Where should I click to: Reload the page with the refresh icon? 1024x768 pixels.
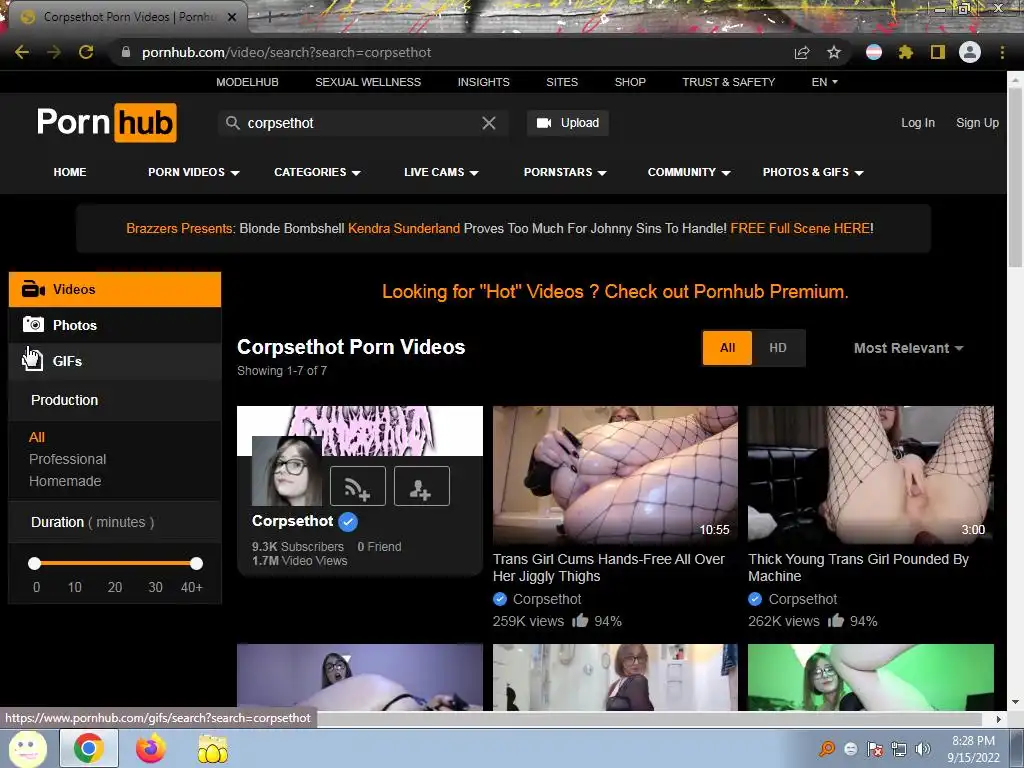[86, 52]
